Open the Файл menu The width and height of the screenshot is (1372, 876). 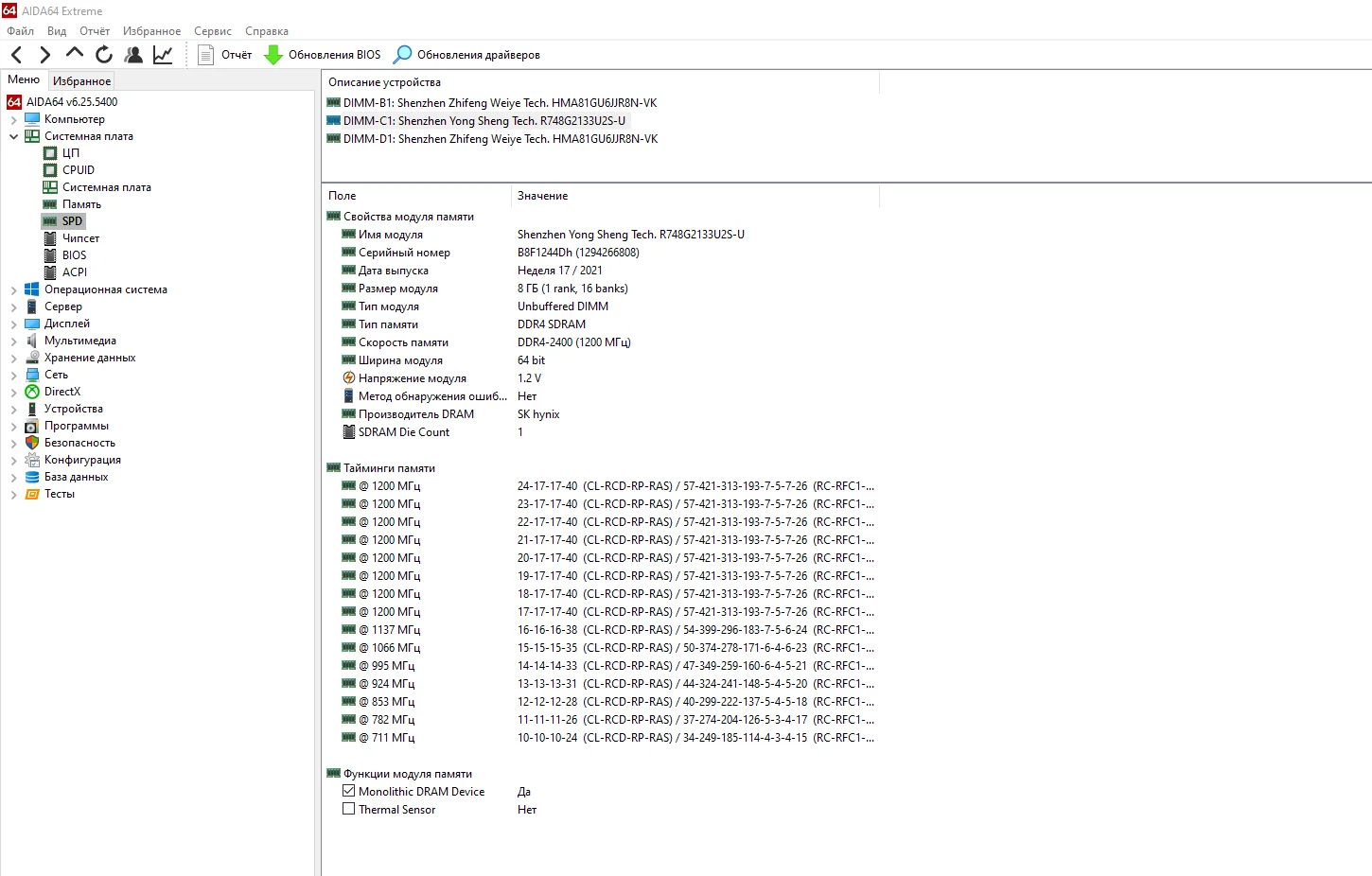[20, 31]
